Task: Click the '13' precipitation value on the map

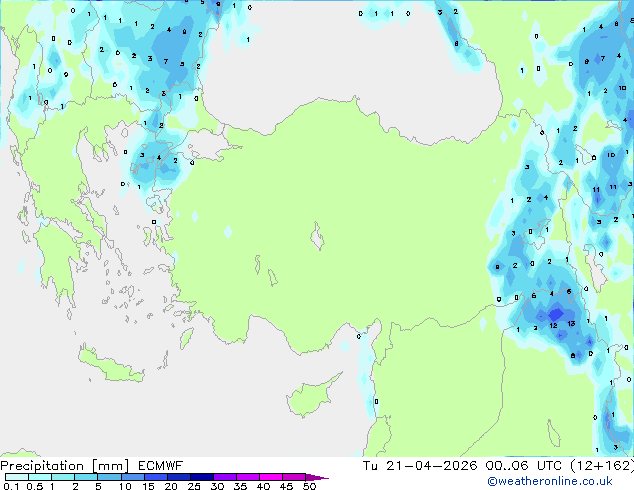Action: click(x=571, y=323)
